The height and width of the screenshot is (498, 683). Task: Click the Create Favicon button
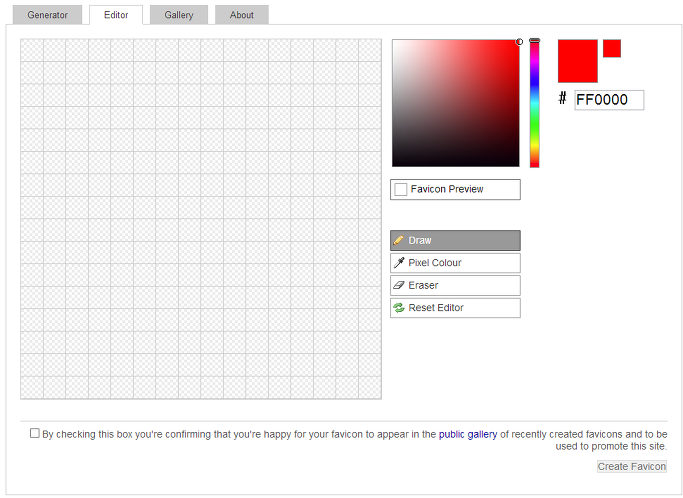tap(632, 467)
